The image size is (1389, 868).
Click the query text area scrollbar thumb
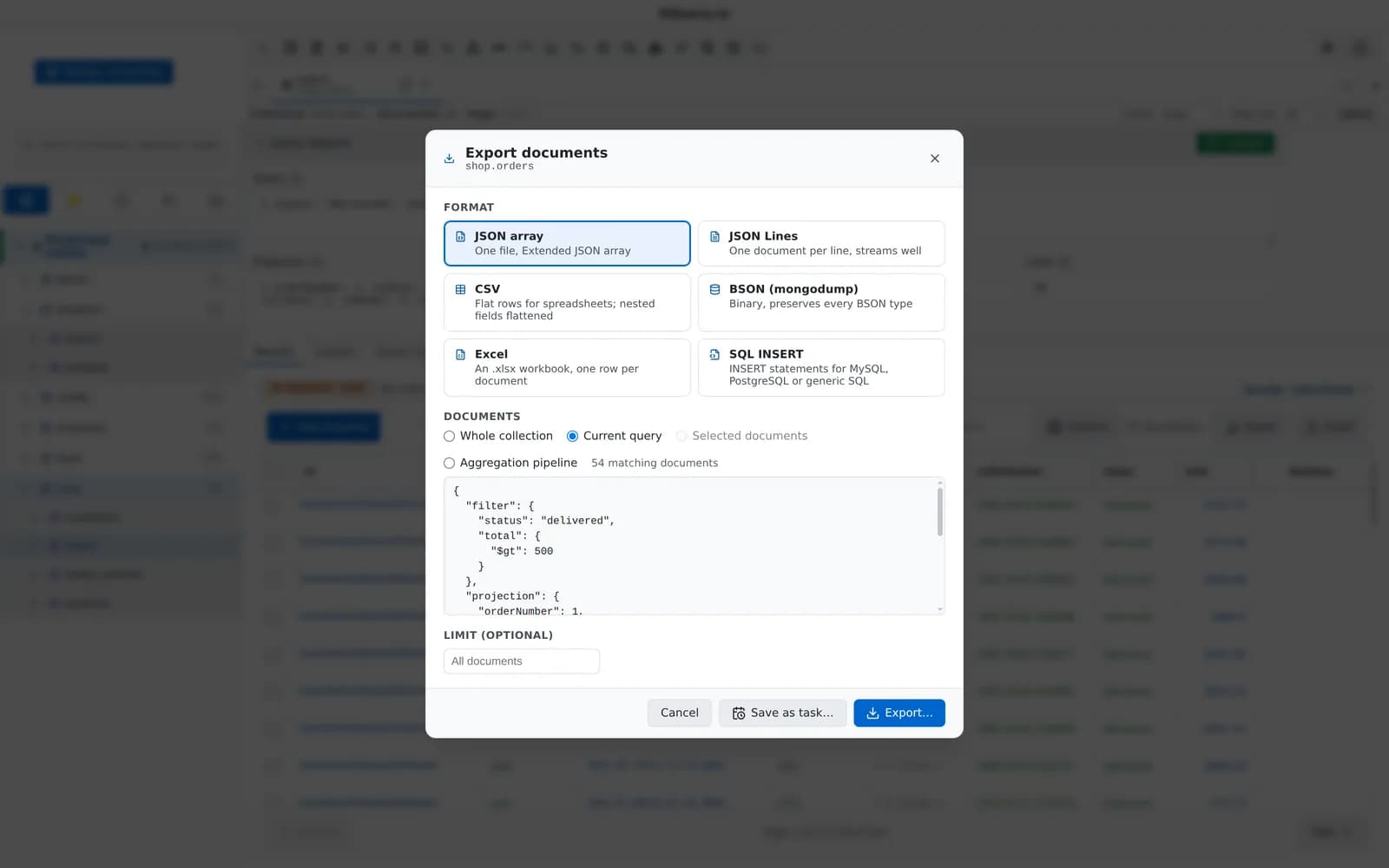(x=940, y=511)
